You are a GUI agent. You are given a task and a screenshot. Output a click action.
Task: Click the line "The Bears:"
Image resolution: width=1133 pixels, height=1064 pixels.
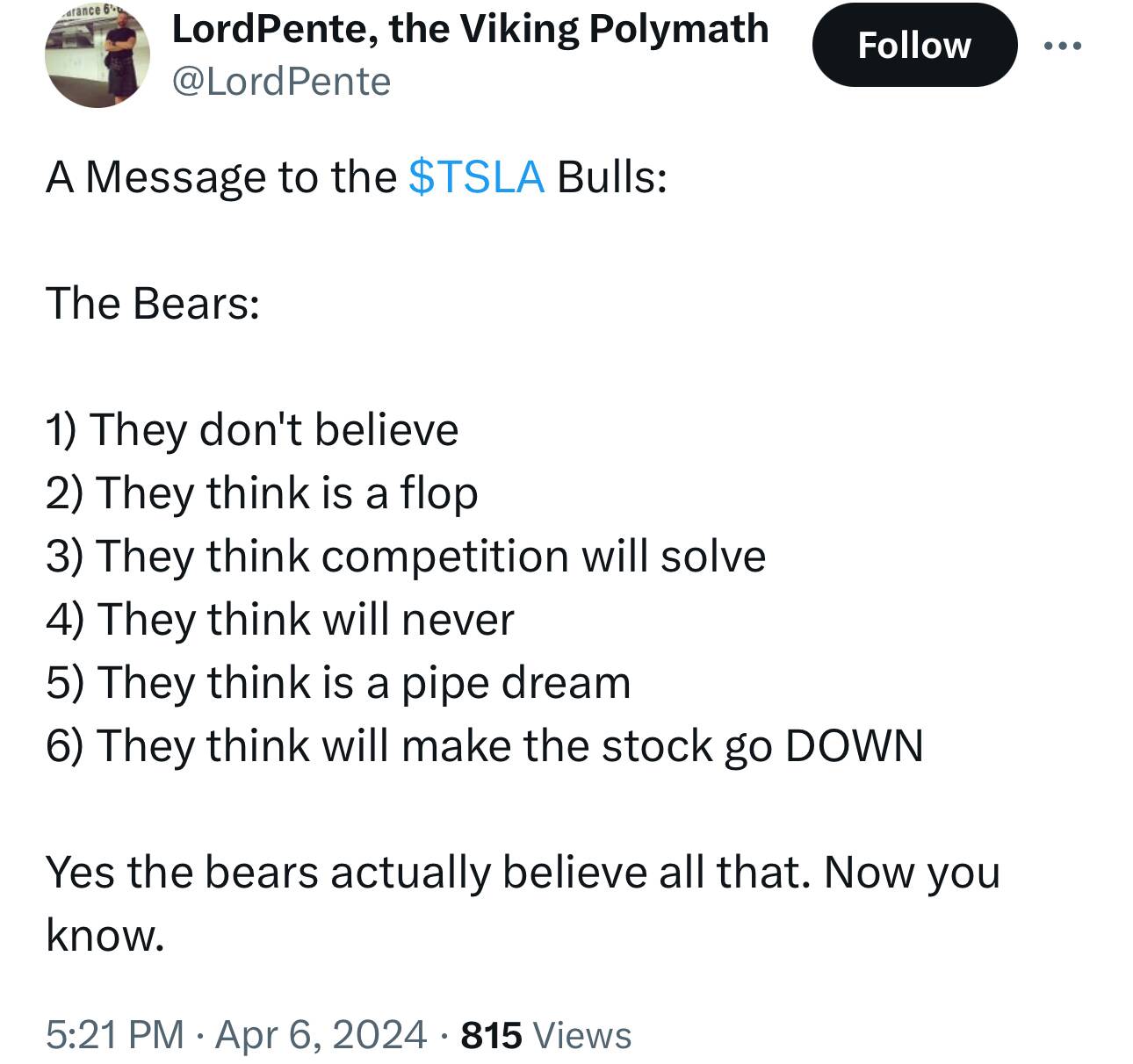pyautogui.click(x=153, y=304)
